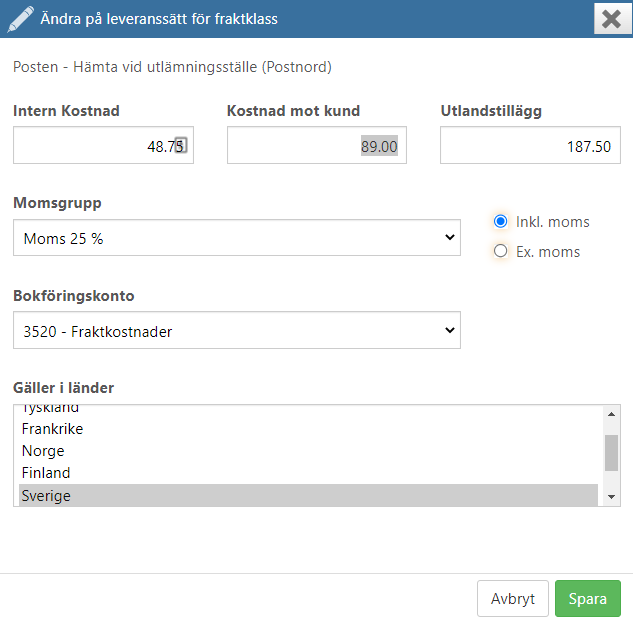Cancel with the Avbryt button

pos(513,599)
